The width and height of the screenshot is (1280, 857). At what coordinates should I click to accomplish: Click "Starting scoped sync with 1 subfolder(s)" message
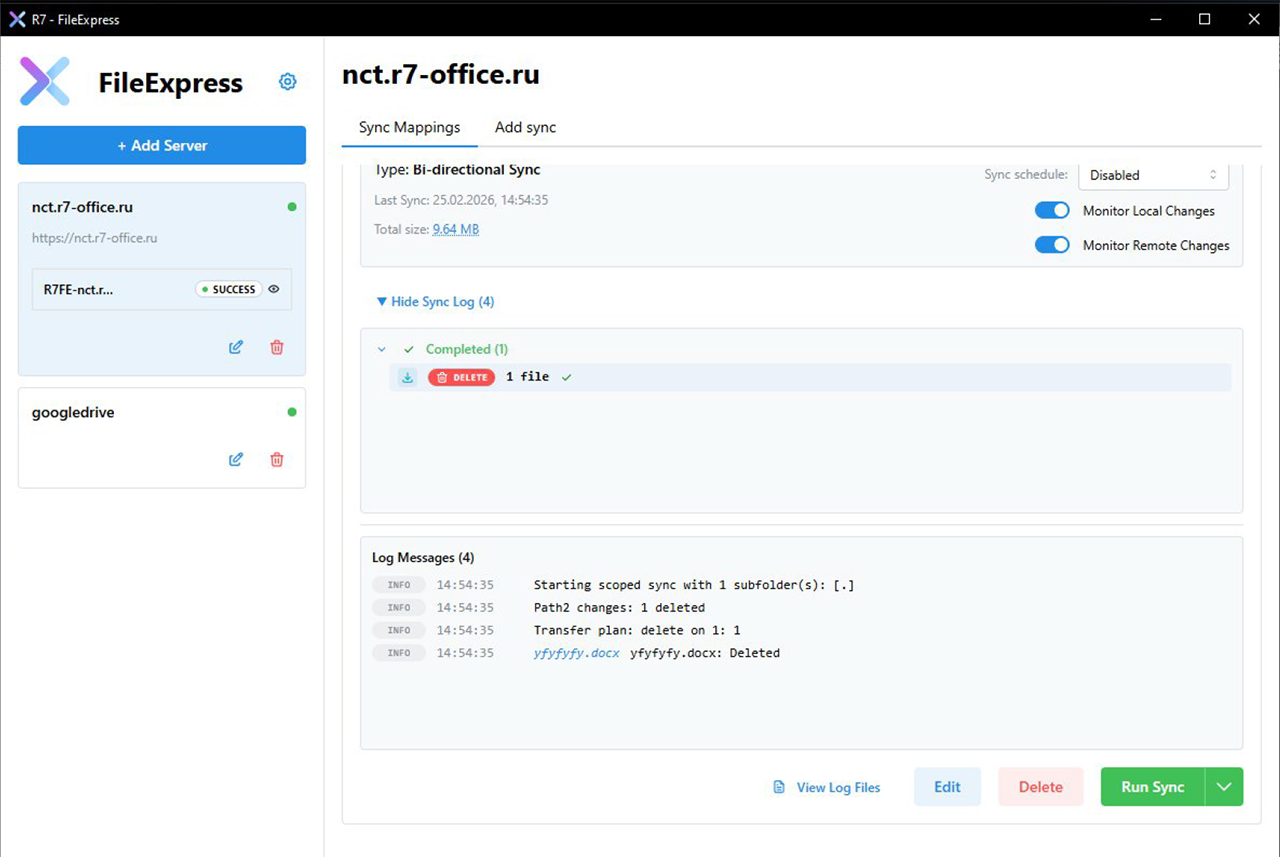coord(694,585)
